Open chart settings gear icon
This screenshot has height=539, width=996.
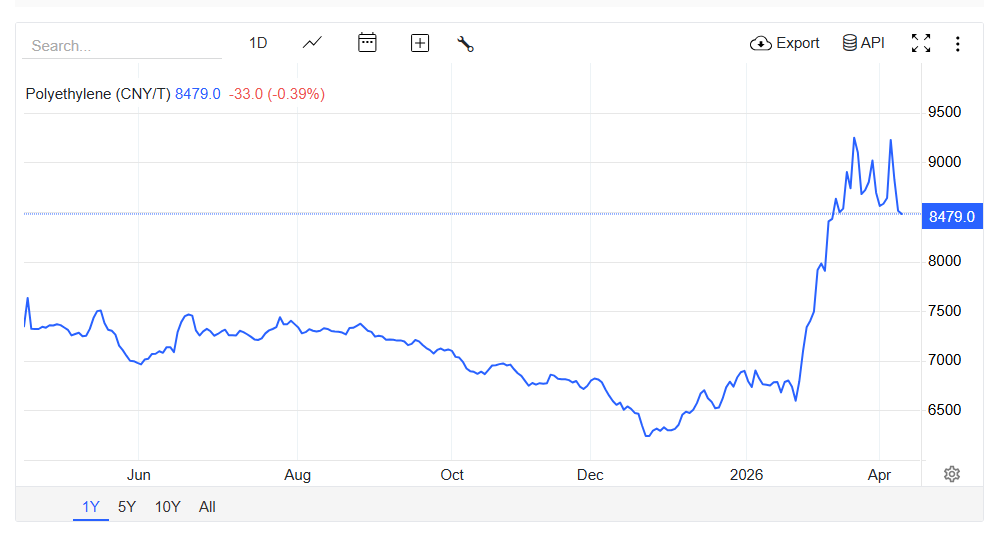tap(952, 474)
